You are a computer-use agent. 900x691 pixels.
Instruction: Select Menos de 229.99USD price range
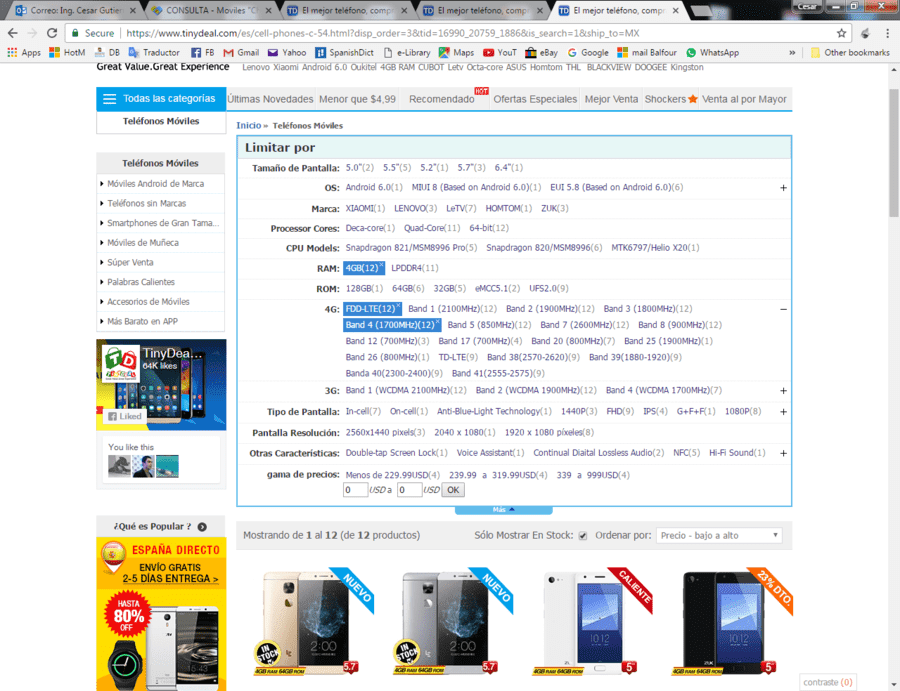click(393, 475)
